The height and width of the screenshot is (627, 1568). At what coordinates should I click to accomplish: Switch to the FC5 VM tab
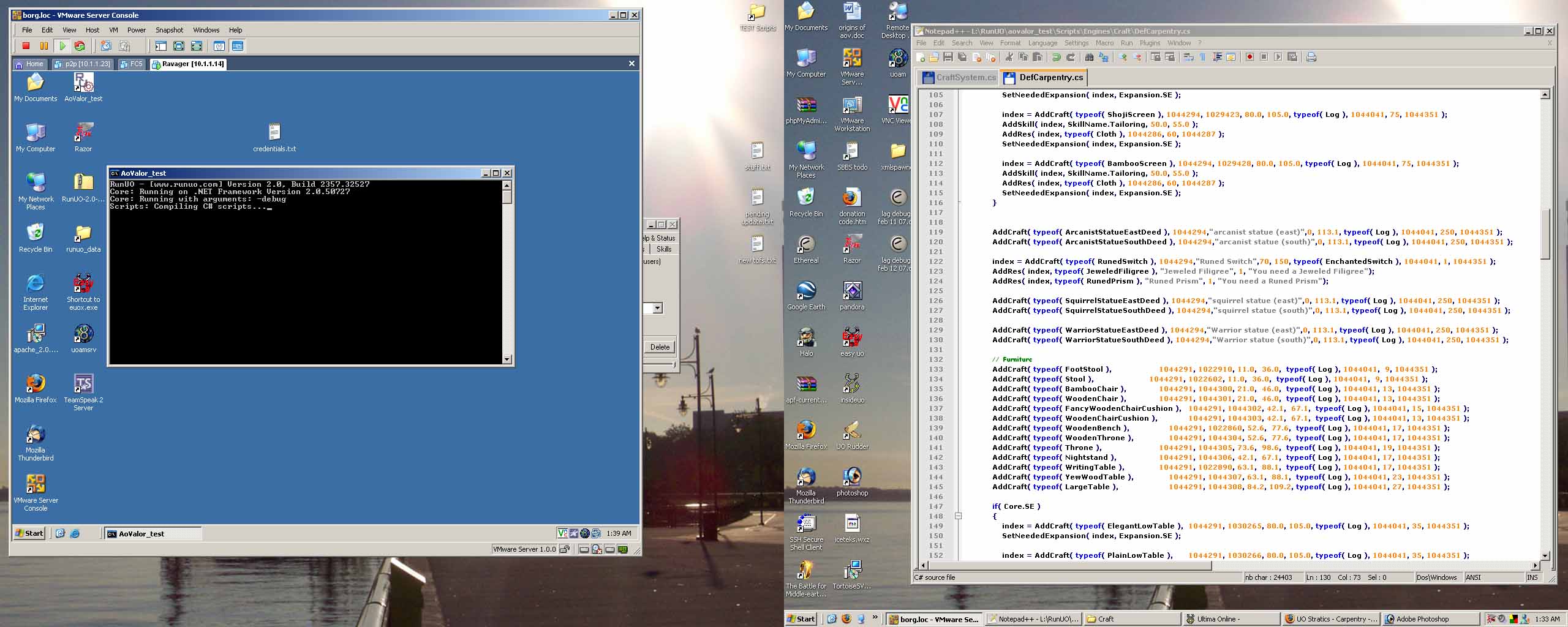pyautogui.click(x=131, y=64)
